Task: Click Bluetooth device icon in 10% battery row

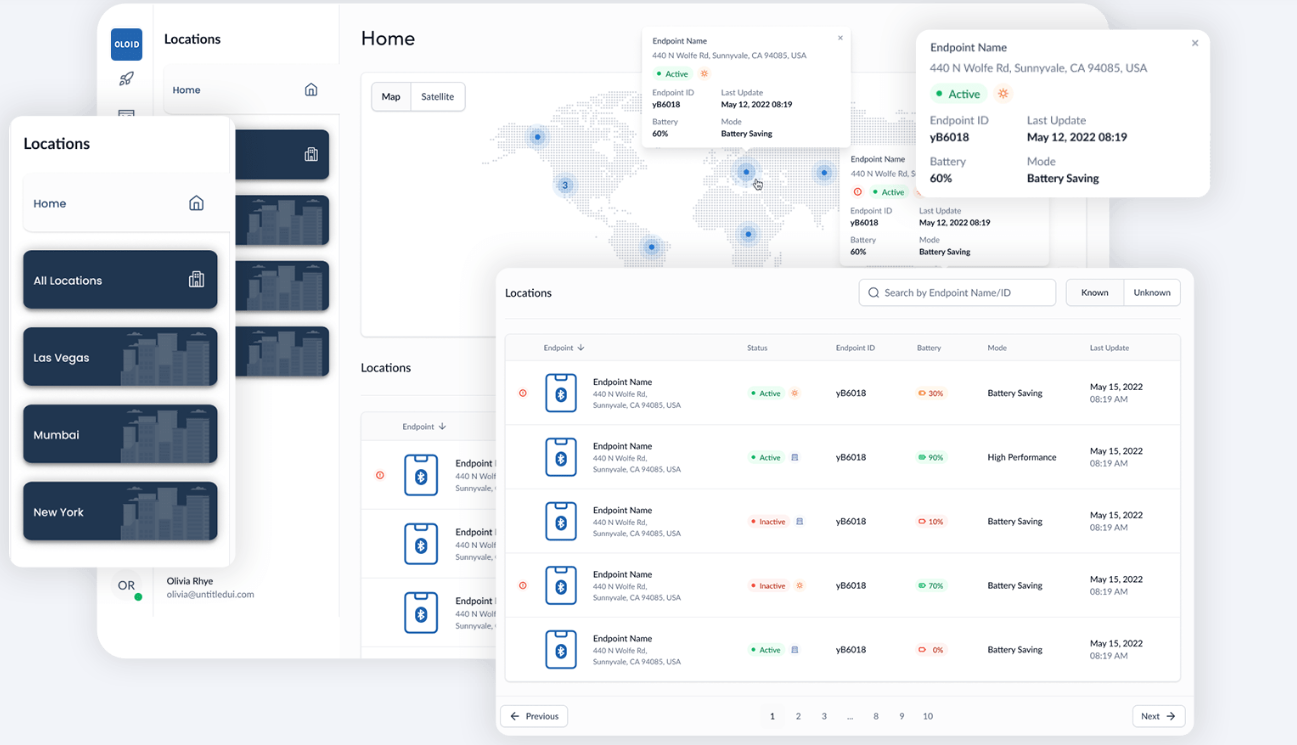Action: [x=561, y=521]
